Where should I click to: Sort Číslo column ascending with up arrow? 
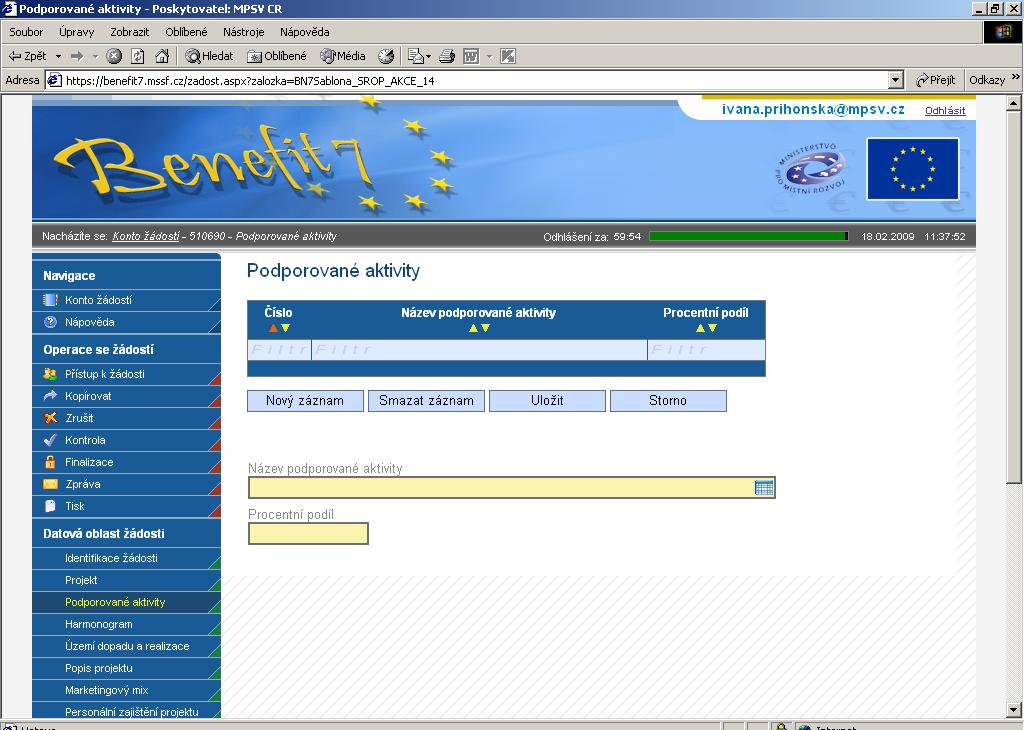pyautogui.click(x=273, y=328)
